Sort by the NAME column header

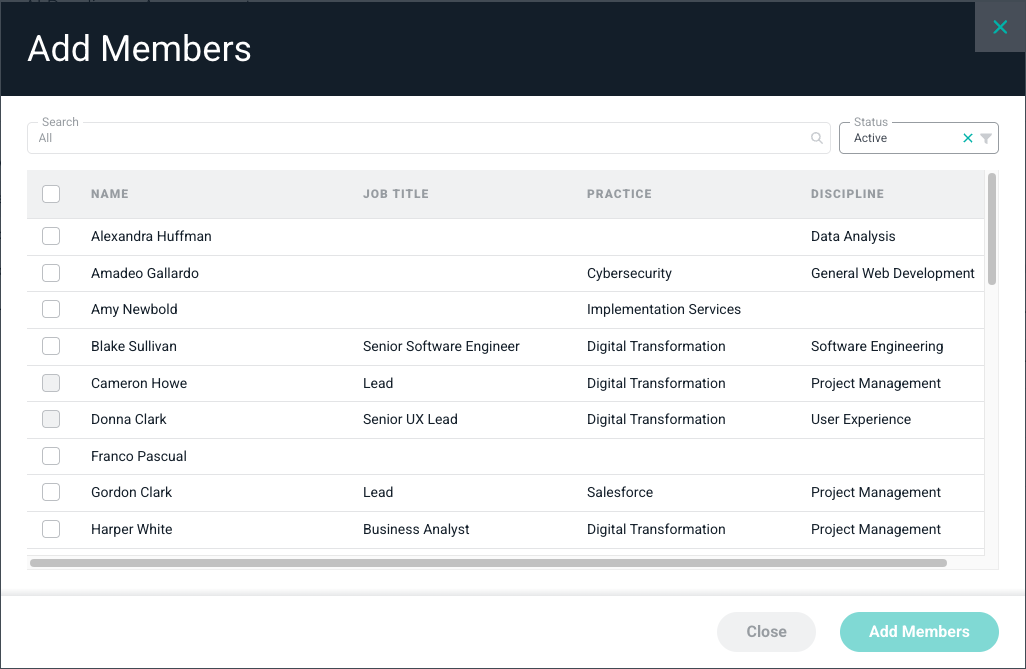coord(109,194)
